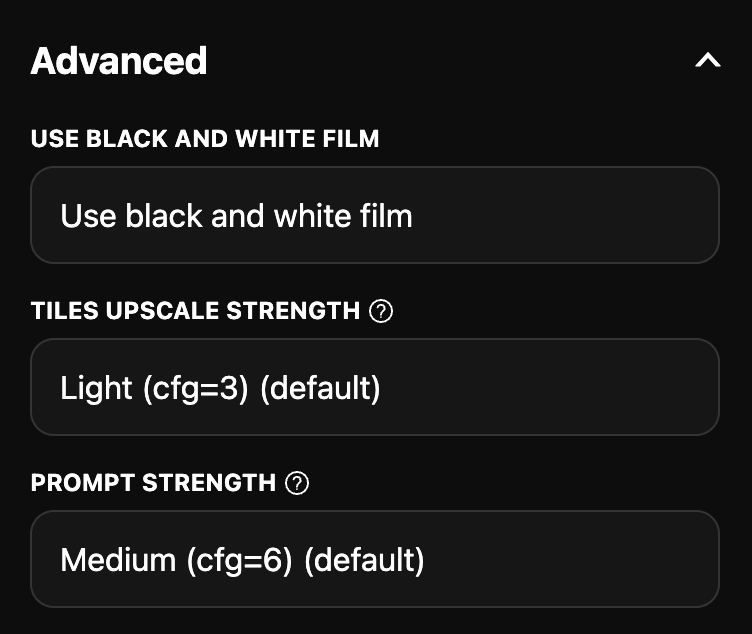This screenshot has height=634, width=752.
Task: Click the question mark beside Tiles Upscale Strength
Action: tap(381, 311)
